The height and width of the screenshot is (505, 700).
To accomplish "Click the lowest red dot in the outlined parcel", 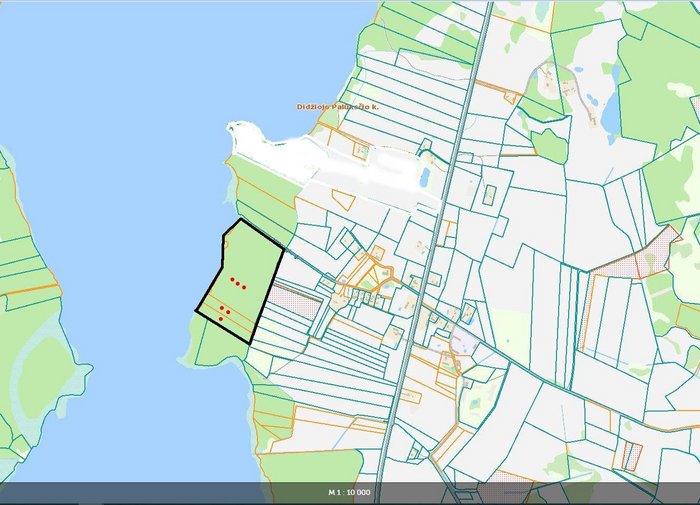I will (x=221, y=319).
